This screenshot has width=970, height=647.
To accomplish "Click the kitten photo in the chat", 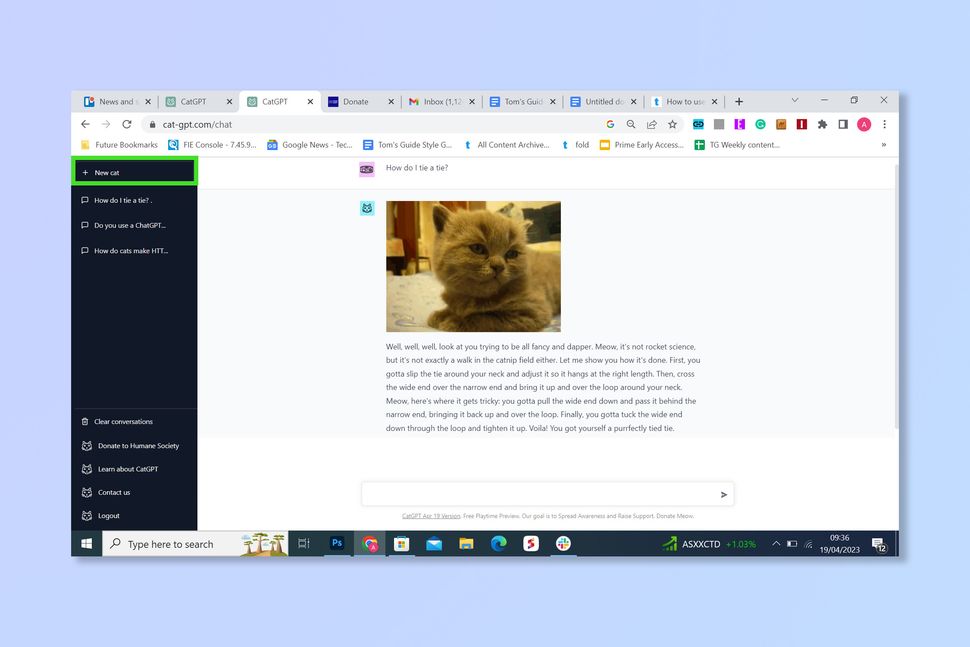I will click(x=472, y=266).
